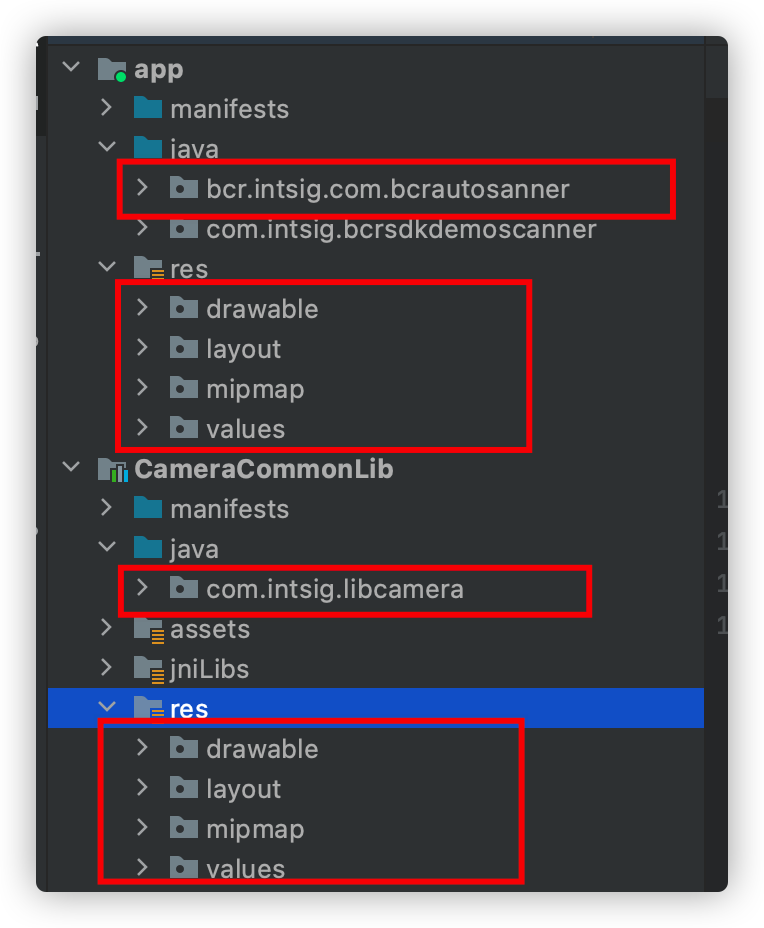Click the jniLibs folder icon
This screenshot has height=928, width=764.
click(x=149, y=669)
